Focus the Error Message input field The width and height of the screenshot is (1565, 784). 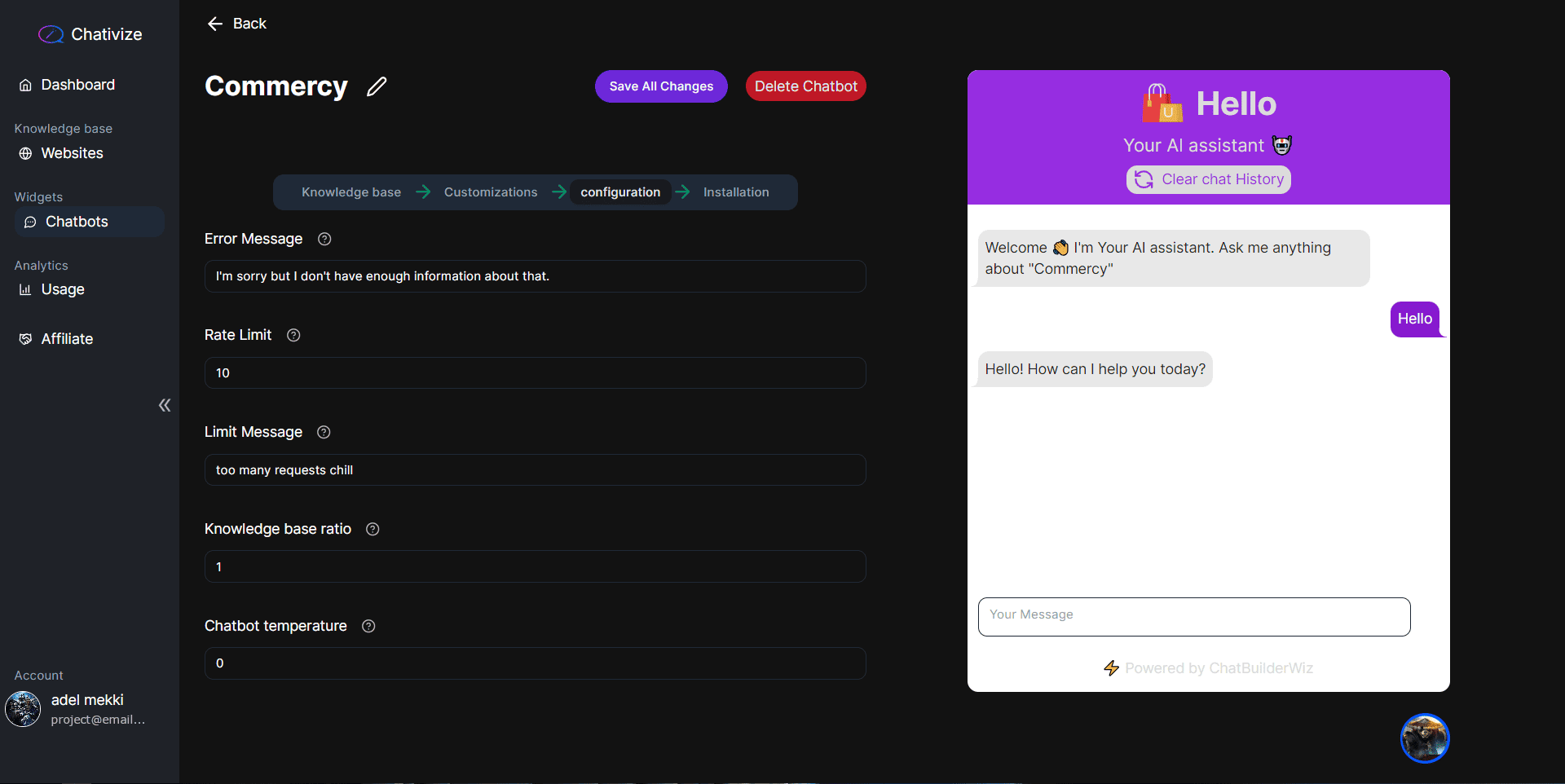(x=535, y=276)
